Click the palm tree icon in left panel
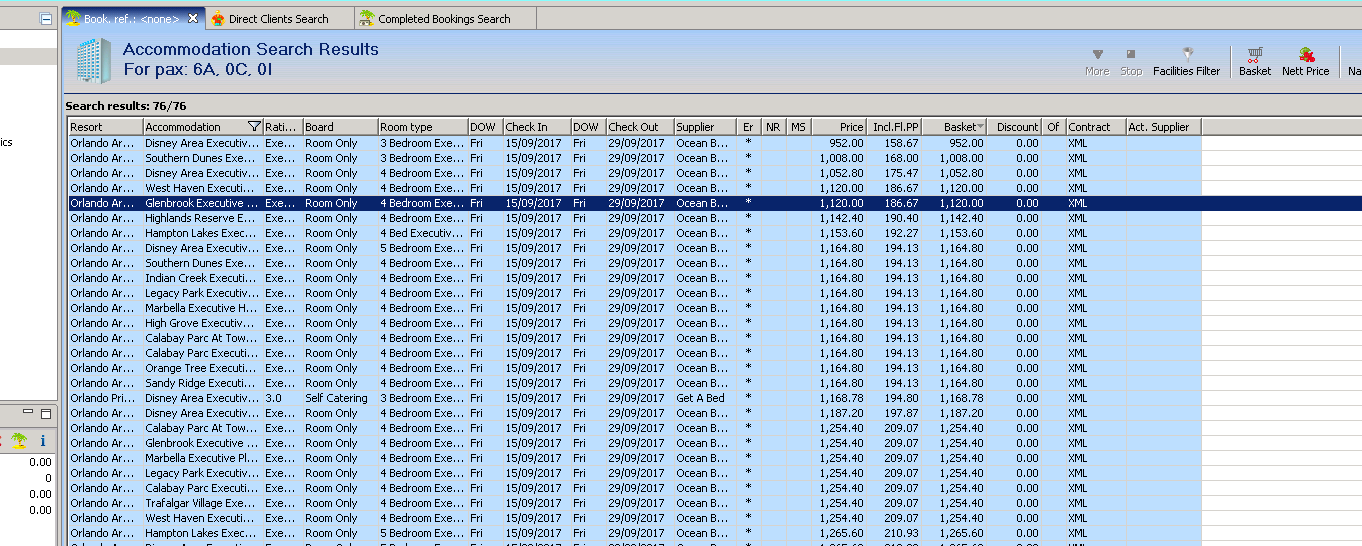Screen dimensions: 1362x546 click(x=19, y=440)
